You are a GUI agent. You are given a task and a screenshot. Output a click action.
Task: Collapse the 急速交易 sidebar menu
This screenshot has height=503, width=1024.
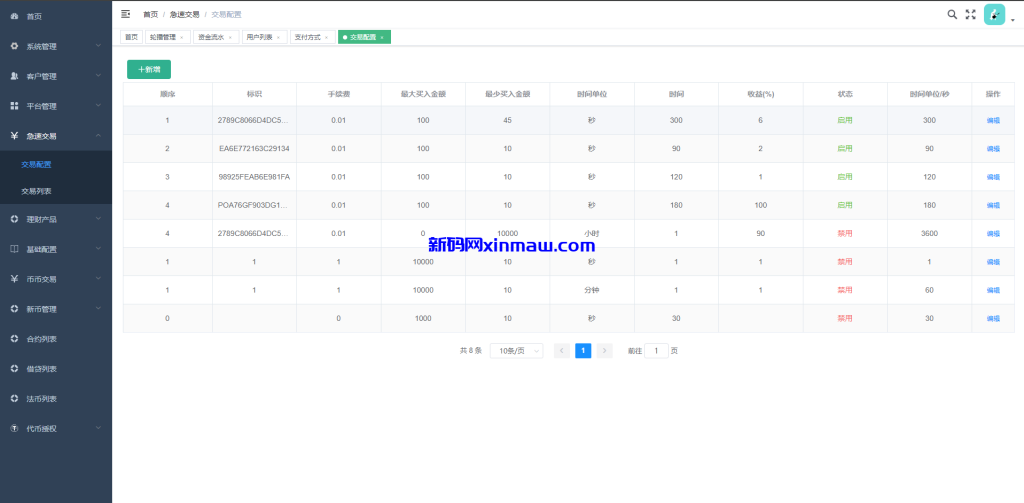coord(56,136)
